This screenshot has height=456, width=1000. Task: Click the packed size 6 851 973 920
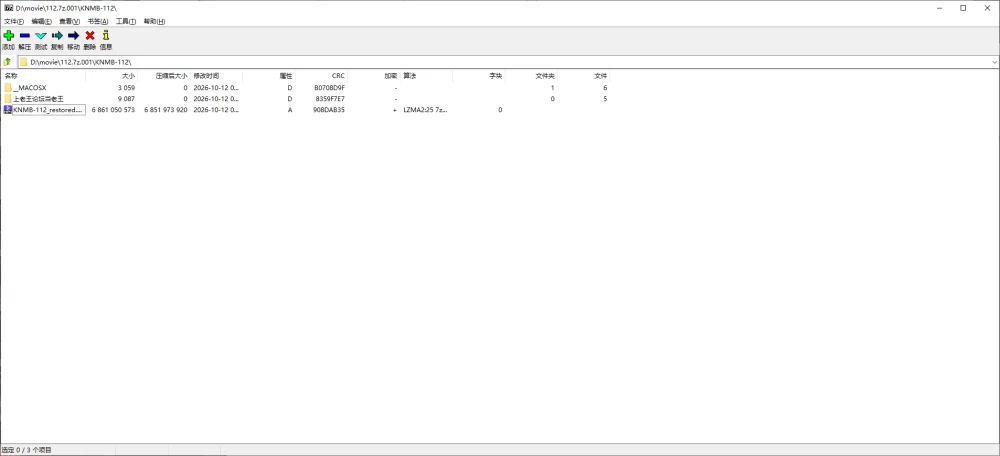(166, 110)
